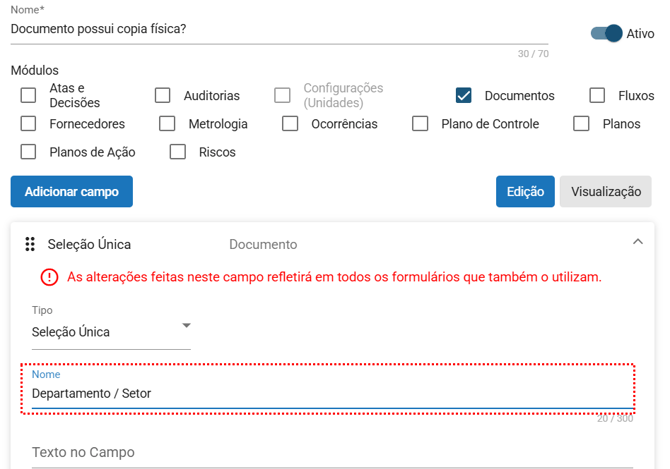Select the Planos de Ação checkbox
The height and width of the screenshot is (469, 670).
pyautogui.click(x=29, y=152)
